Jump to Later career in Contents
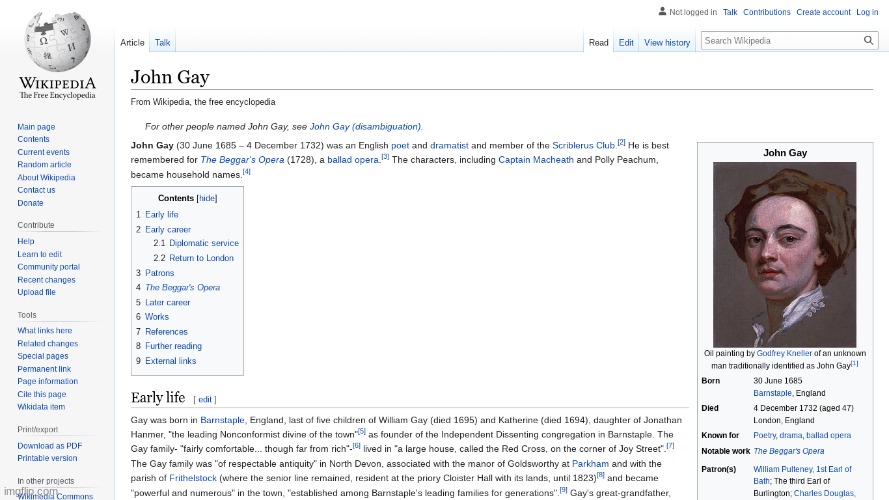 pos(167,303)
